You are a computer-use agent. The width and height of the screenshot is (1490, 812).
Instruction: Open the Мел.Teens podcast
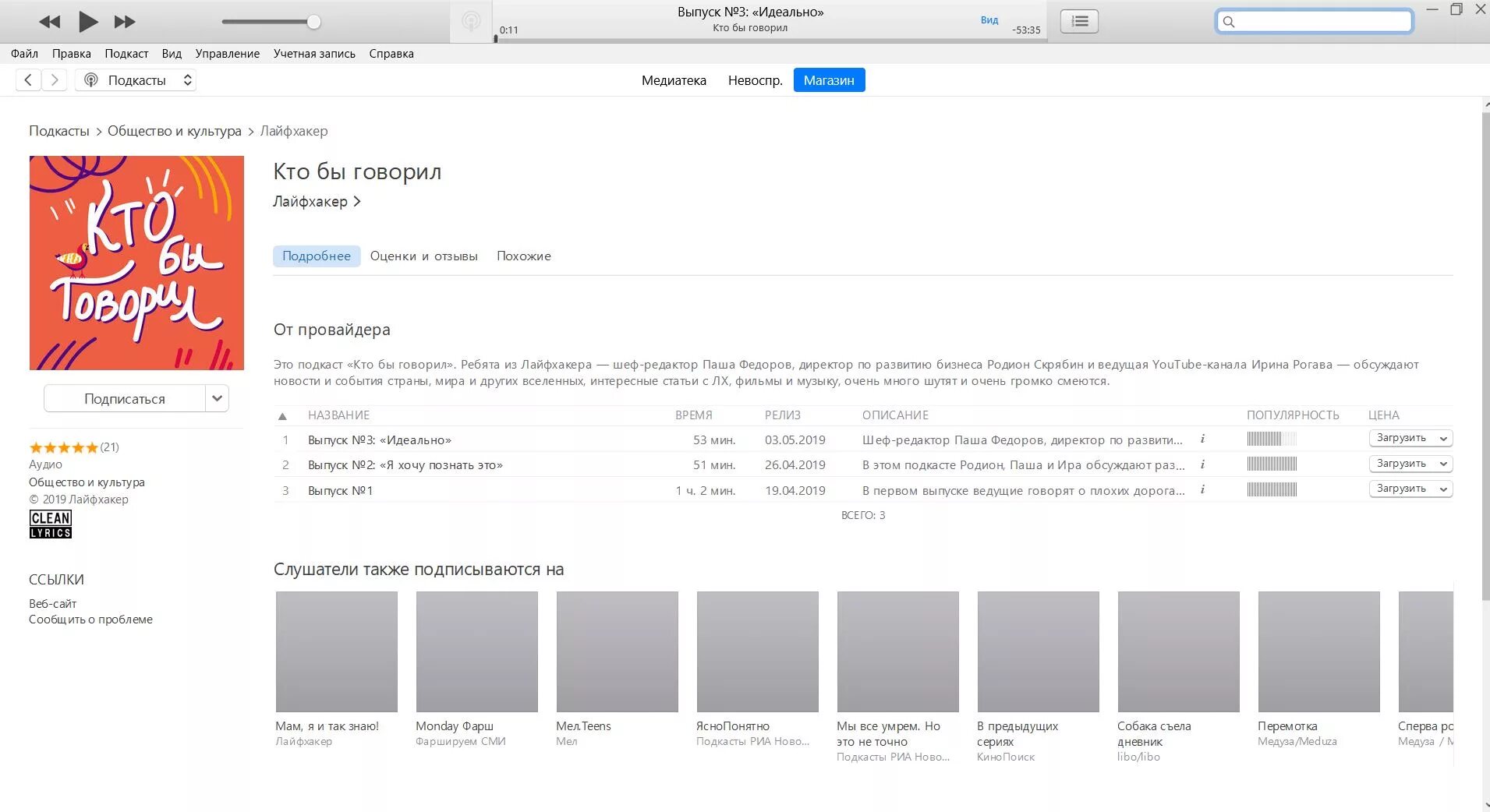618,651
